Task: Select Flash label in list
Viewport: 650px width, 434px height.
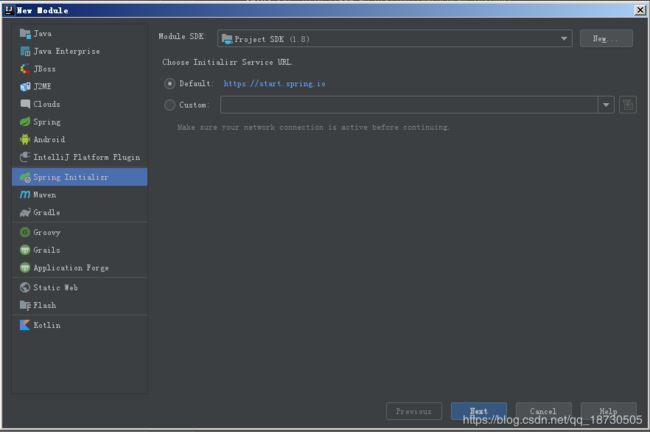Action: pyautogui.click(x=44, y=305)
